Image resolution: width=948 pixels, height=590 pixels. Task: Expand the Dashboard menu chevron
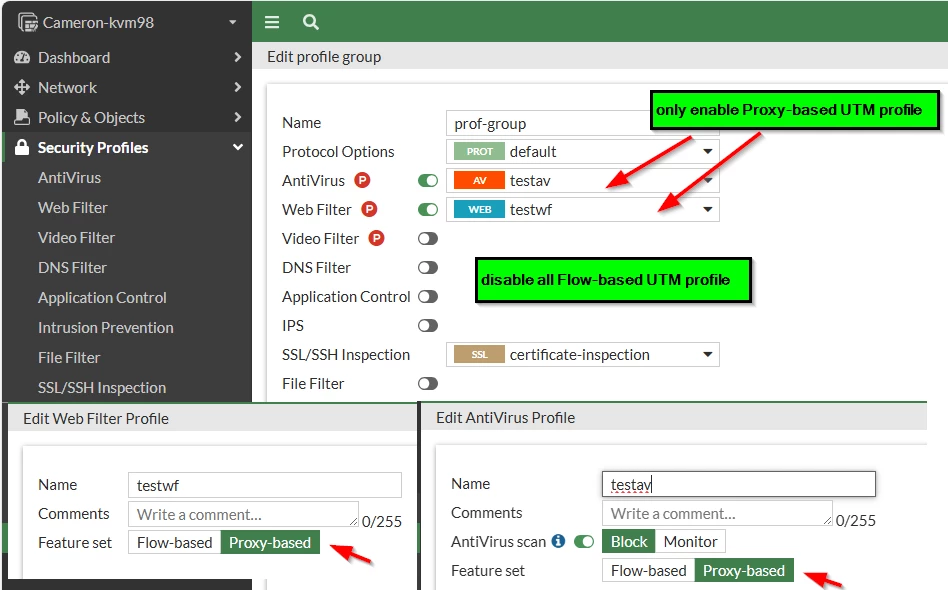click(238, 57)
